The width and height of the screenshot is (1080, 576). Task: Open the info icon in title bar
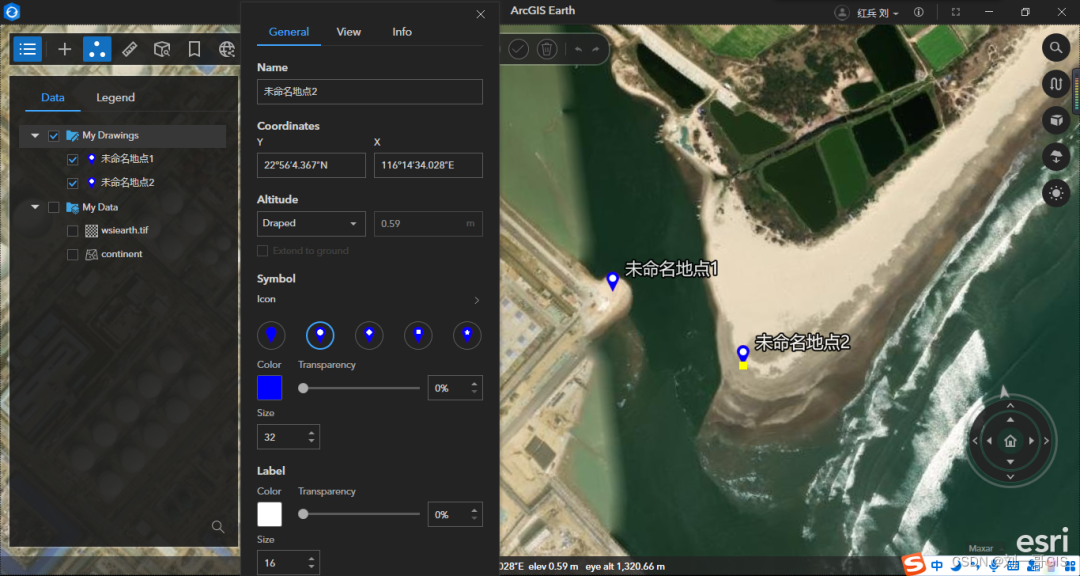tap(918, 12)
